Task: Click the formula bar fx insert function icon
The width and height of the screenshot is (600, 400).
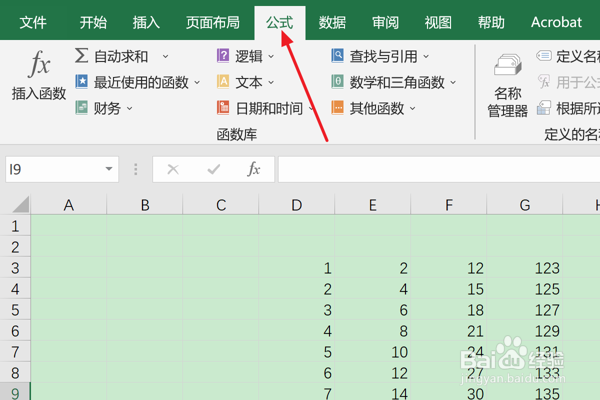Action: tap(254, 169)
